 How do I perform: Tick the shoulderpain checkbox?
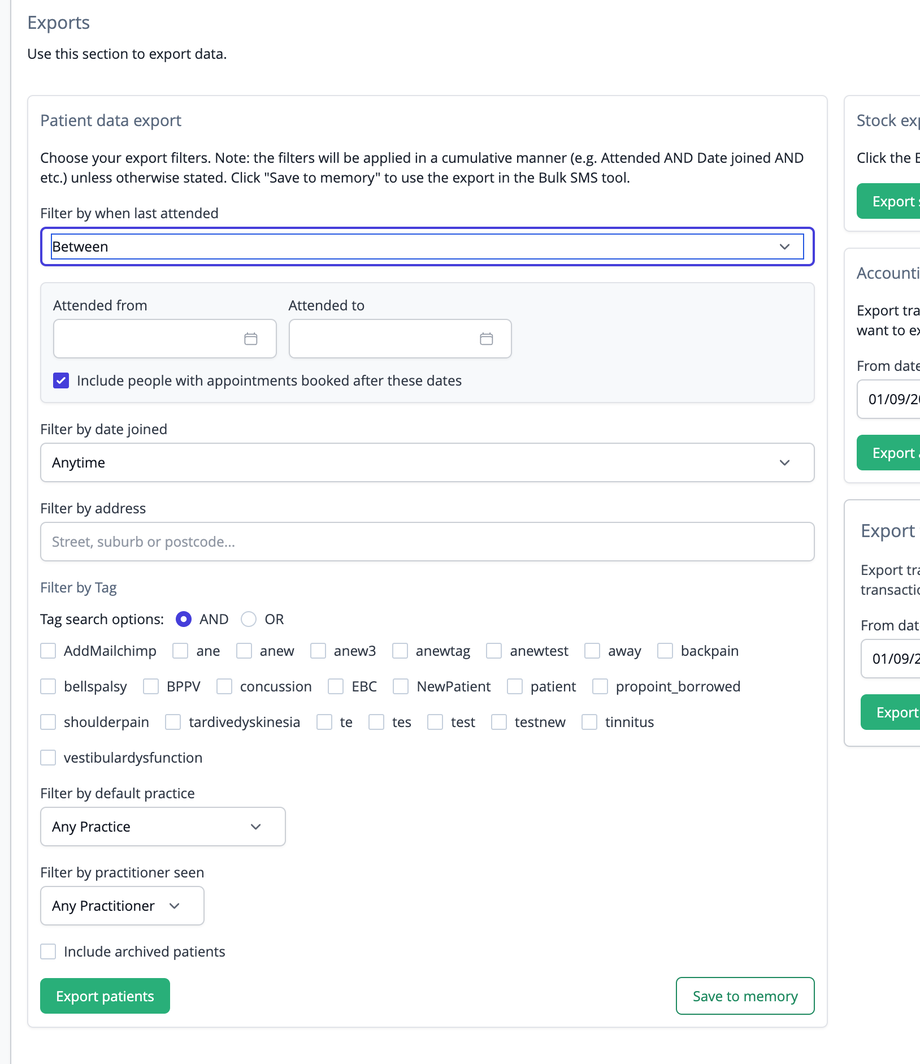[x=48, y=722]
